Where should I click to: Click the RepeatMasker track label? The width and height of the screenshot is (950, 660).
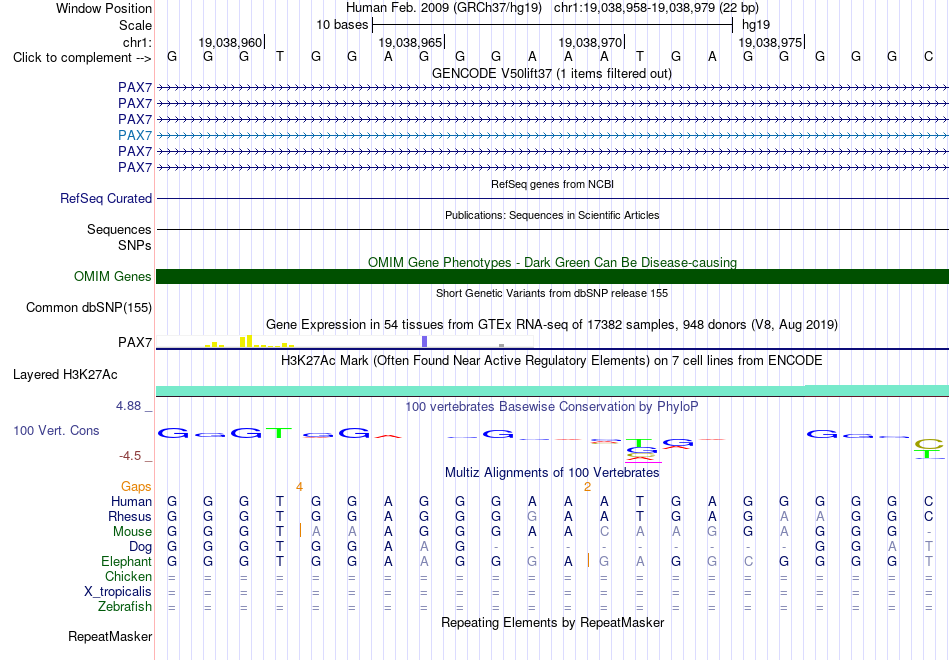(x=110, y=636)
